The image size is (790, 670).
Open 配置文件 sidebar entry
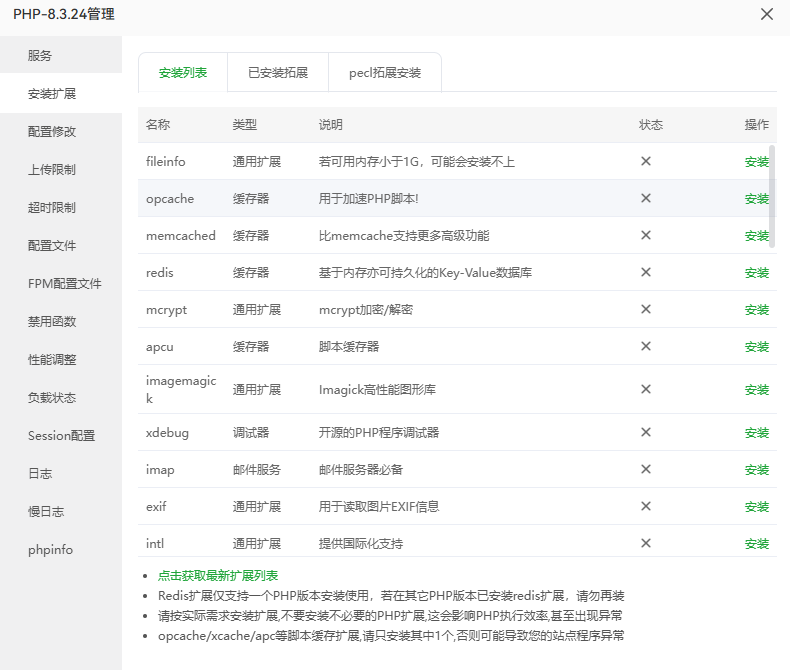coord(61,245)
